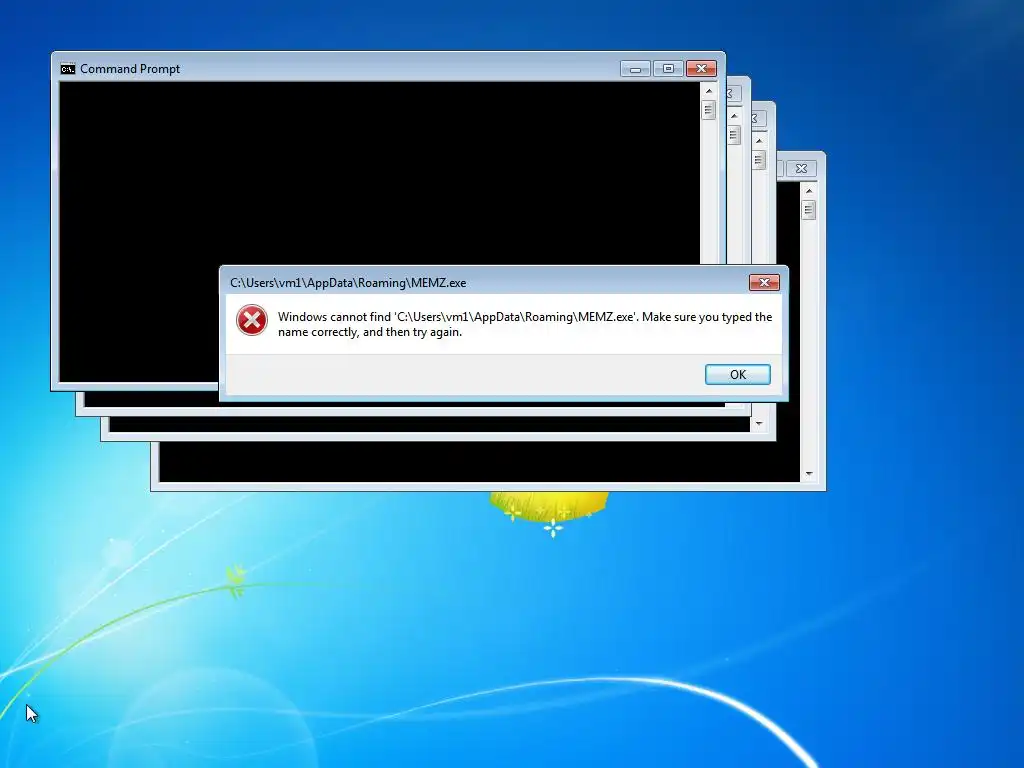Screen dimensions: 1024x768
Task: Close the MEMZ.exe error dialog
Action: click(x=764, y=282)
